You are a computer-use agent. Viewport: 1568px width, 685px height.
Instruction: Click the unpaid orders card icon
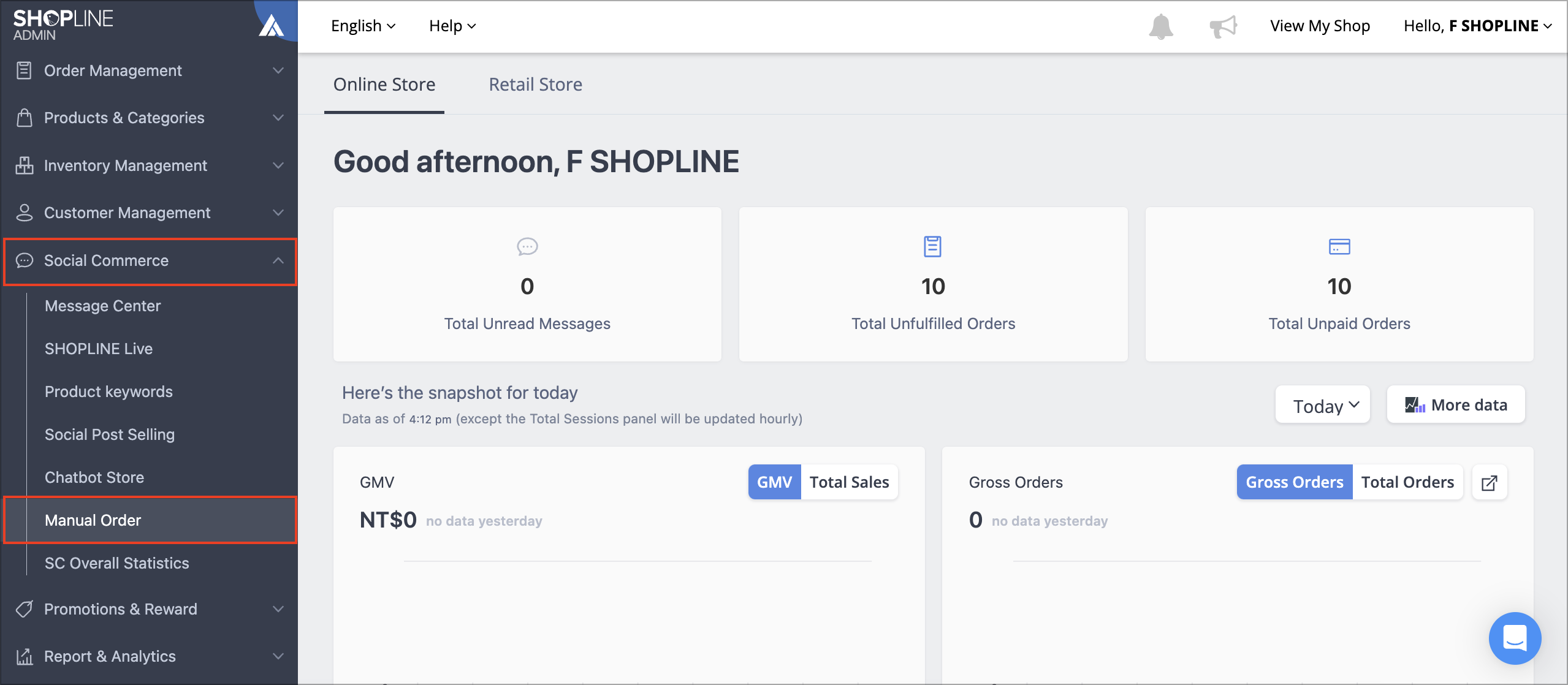pos(1339,246)
